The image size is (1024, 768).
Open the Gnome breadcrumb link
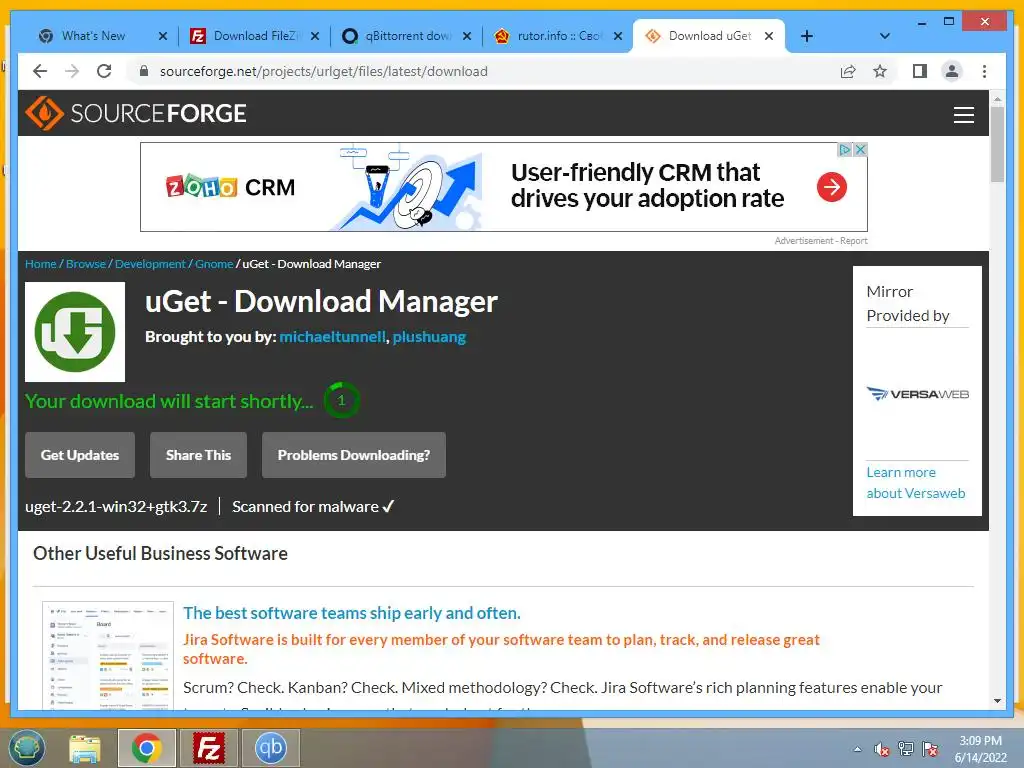click(214, 264)
